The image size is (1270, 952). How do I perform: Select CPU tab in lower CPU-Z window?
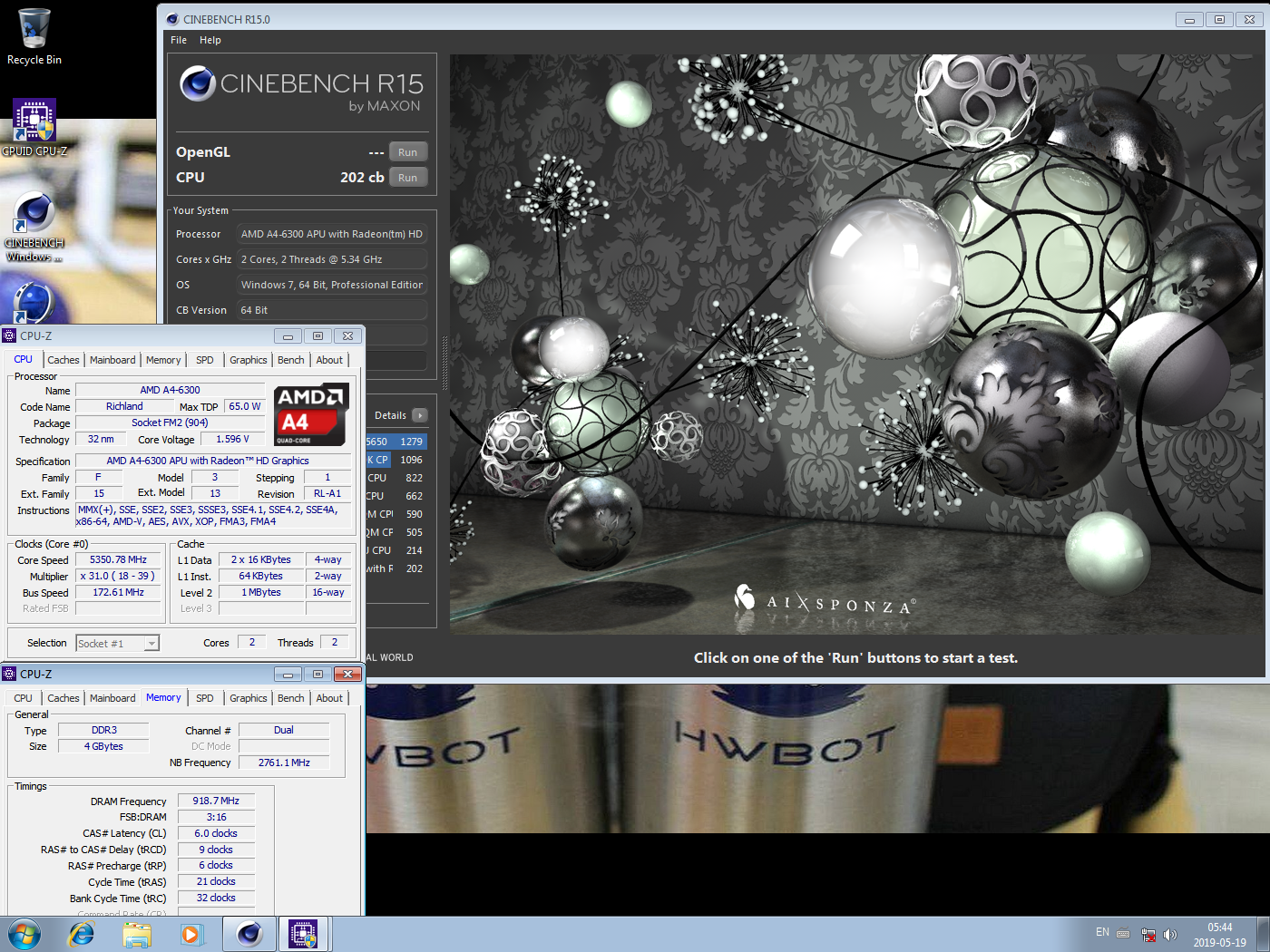coord(23,698)
